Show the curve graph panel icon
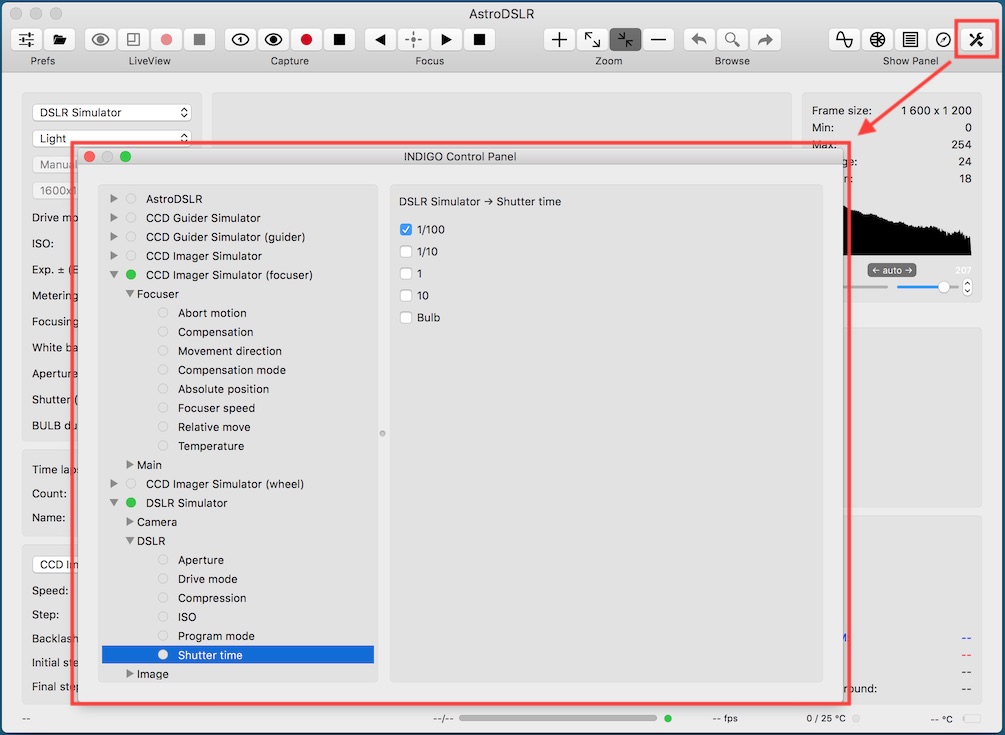This screenshot has width=1005, height=735. 844,40
